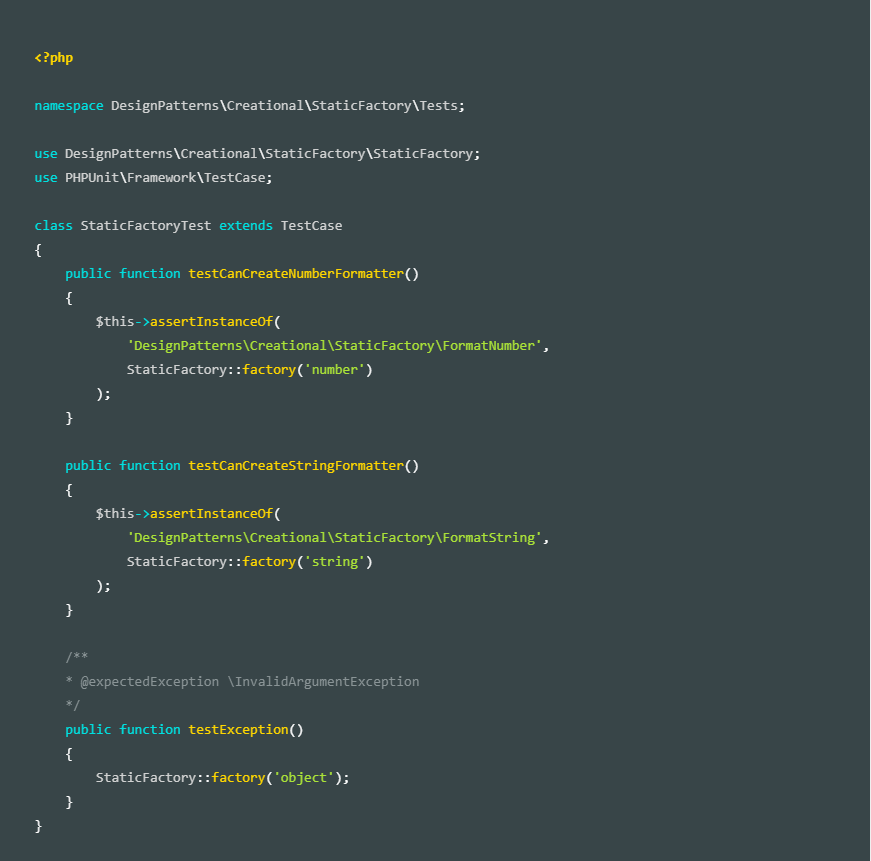Click the 'string' factory argument

click(335, 562)
